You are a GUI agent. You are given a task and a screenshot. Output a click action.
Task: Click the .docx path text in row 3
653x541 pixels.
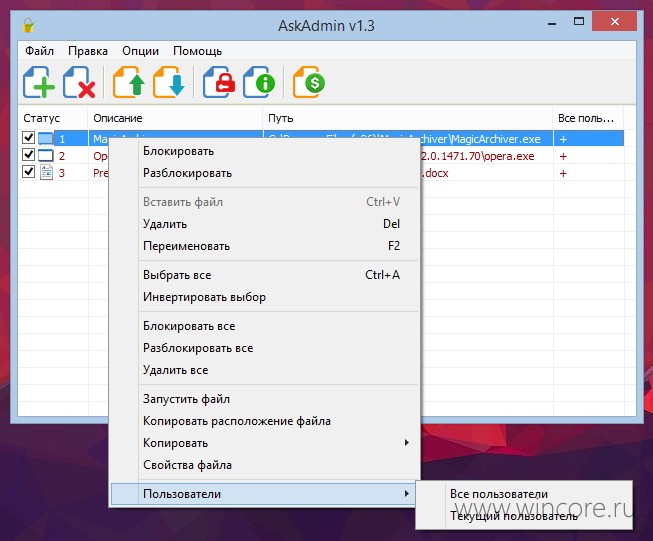[435, 173]
